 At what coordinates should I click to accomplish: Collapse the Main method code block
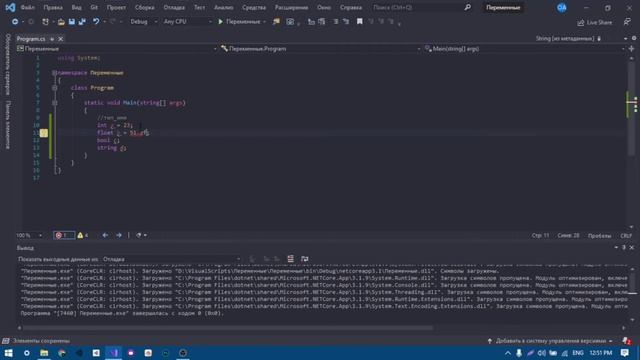[x=54, y=103]
